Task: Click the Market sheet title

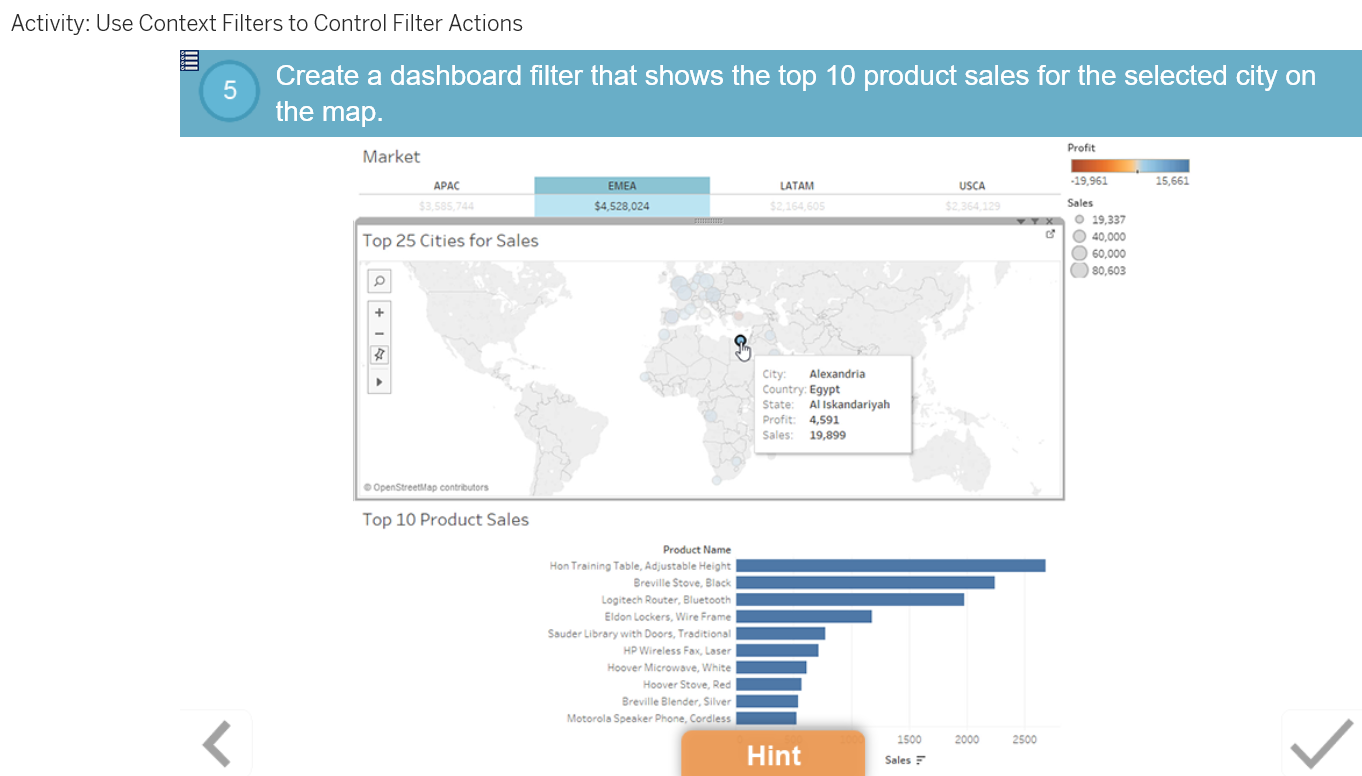Action: (x=391, y=157)
